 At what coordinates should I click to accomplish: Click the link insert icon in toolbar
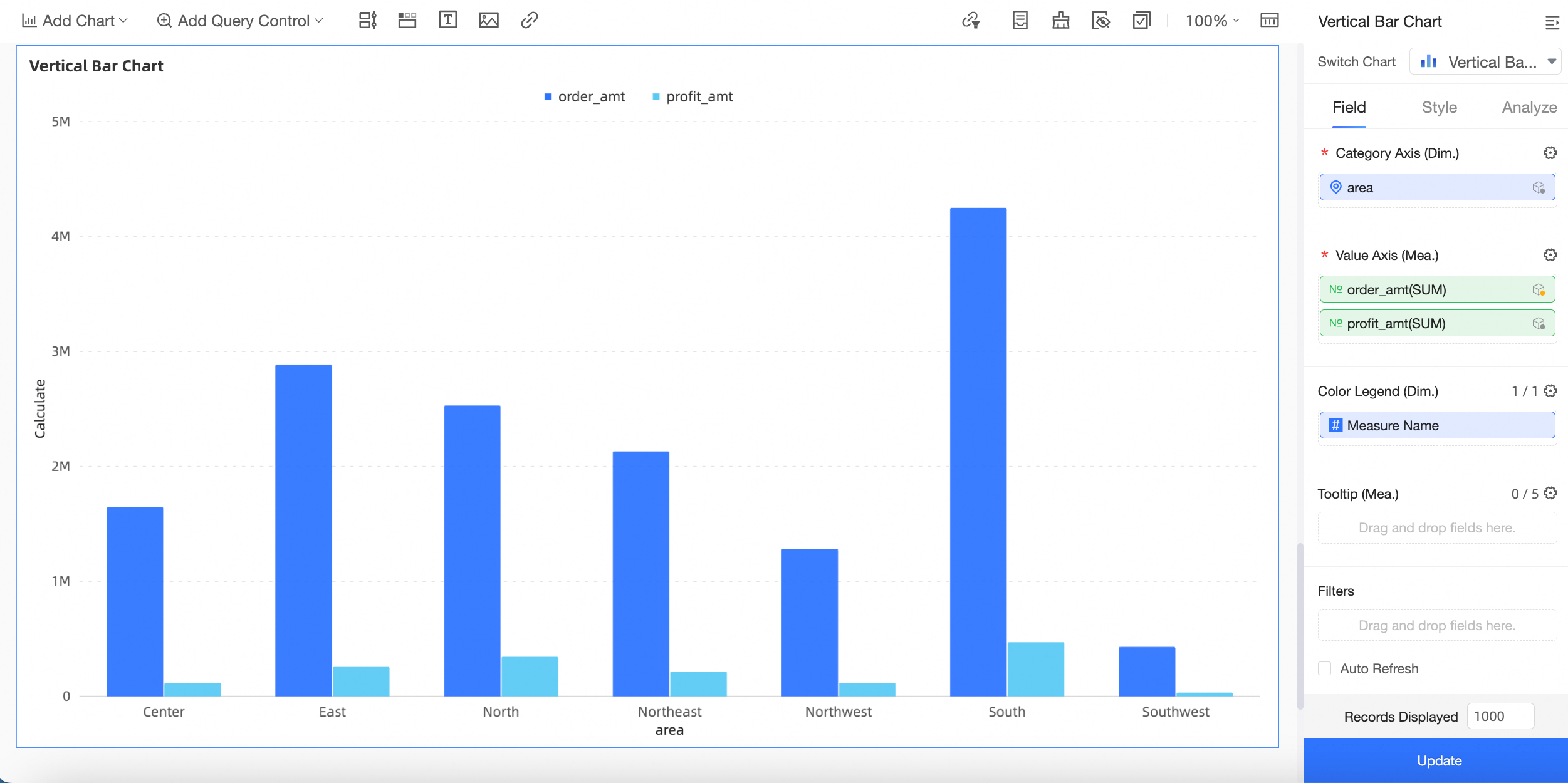click(529, 21)
